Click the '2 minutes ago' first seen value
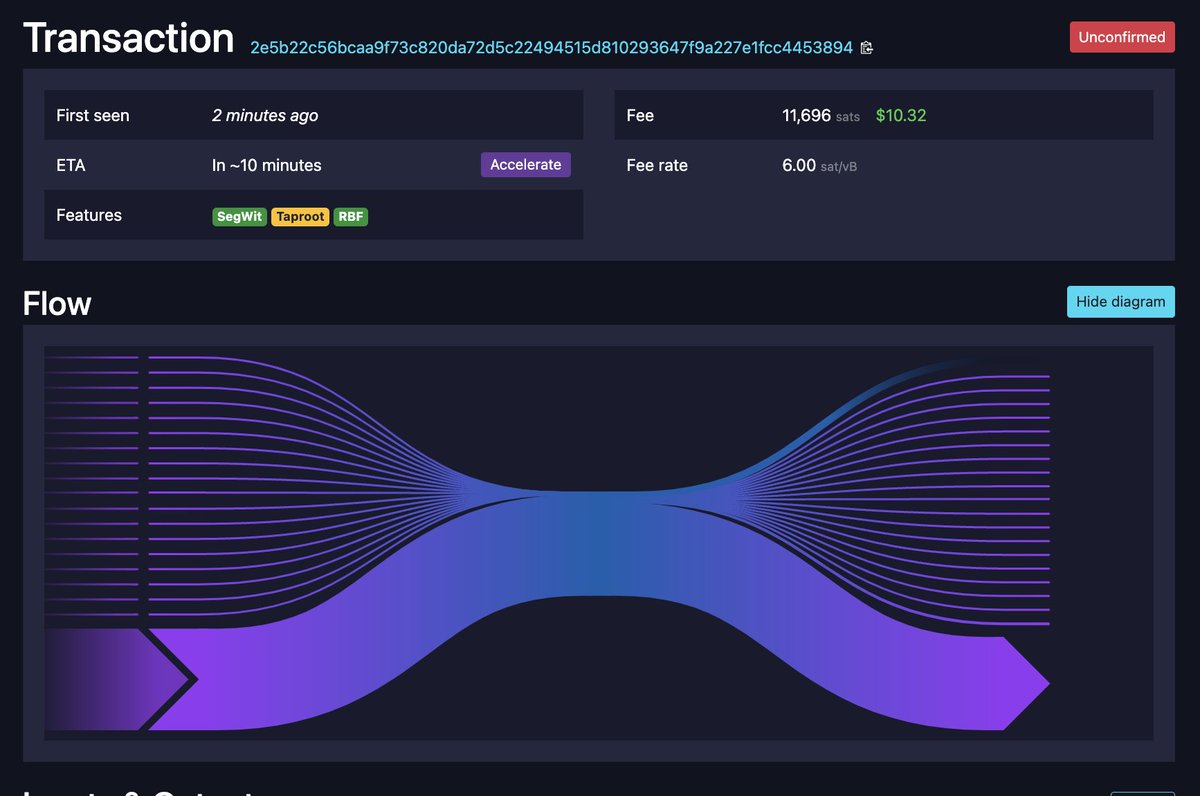Screen dimensions: 1200x796 click(265, 115)
